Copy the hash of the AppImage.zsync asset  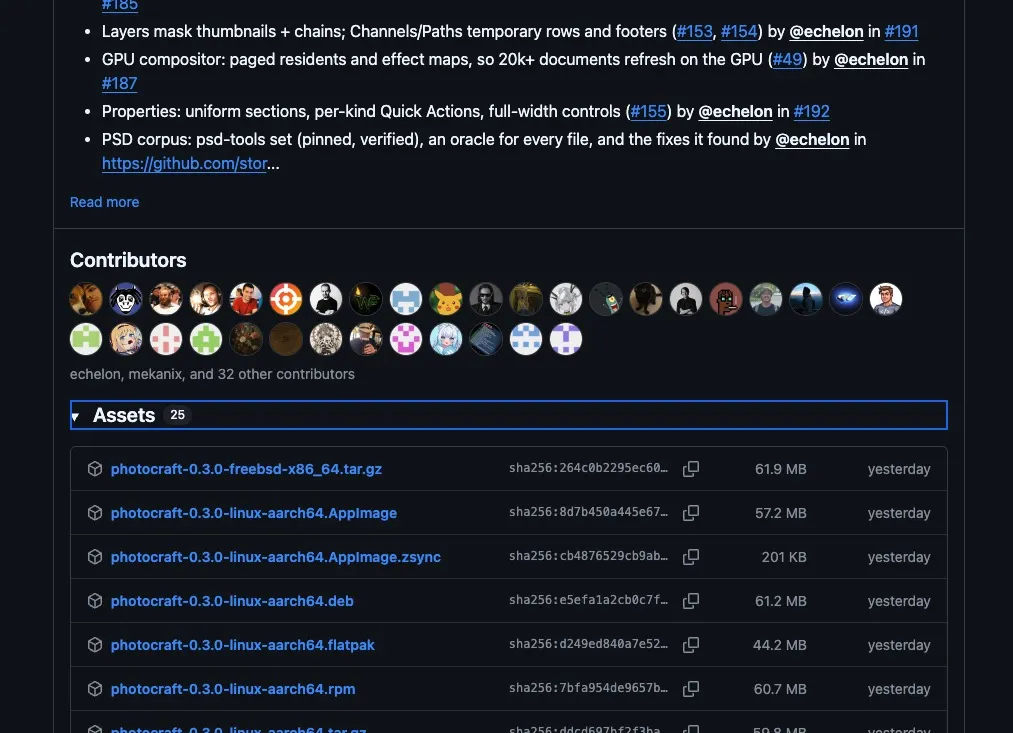[691, 557]
